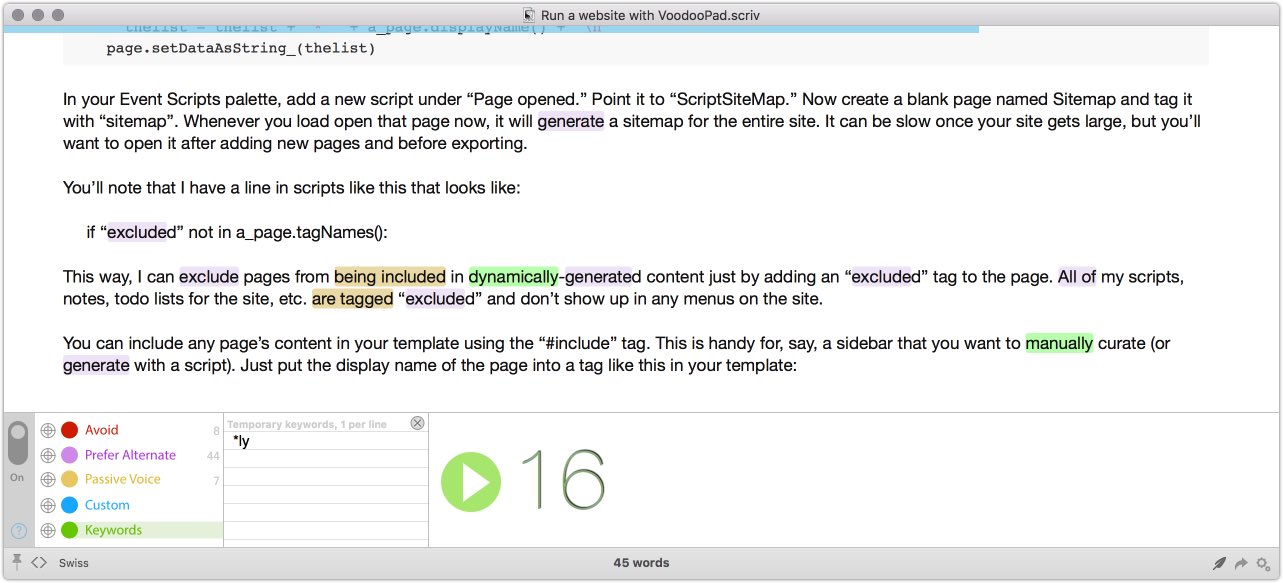Click the highlighted phrase "being included"

coord(390,276)
